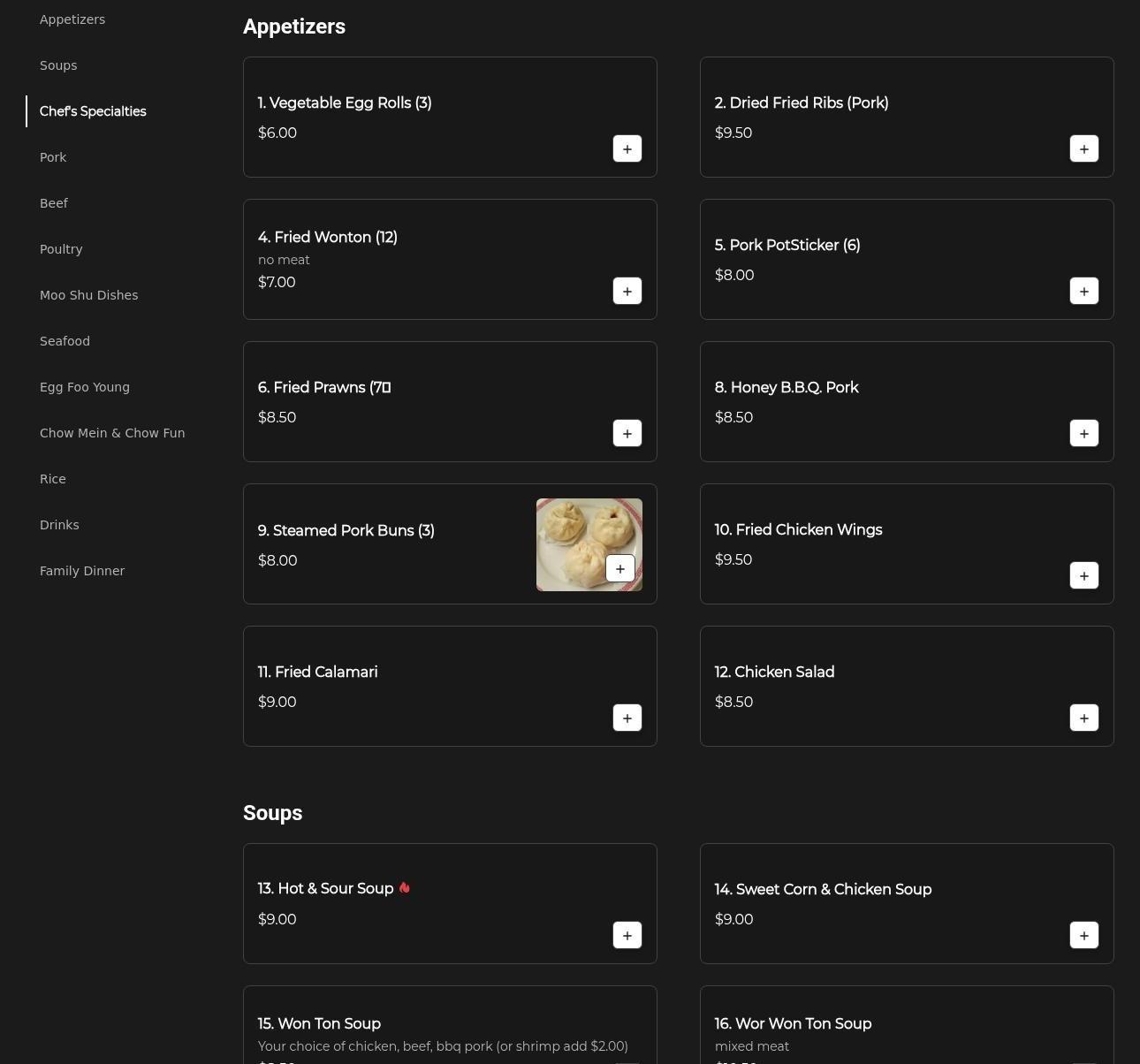This screenshot has height=1064, width=1140.
Task: Open the 11. Fried Calamari item
Action: click(x=450, y=687)
